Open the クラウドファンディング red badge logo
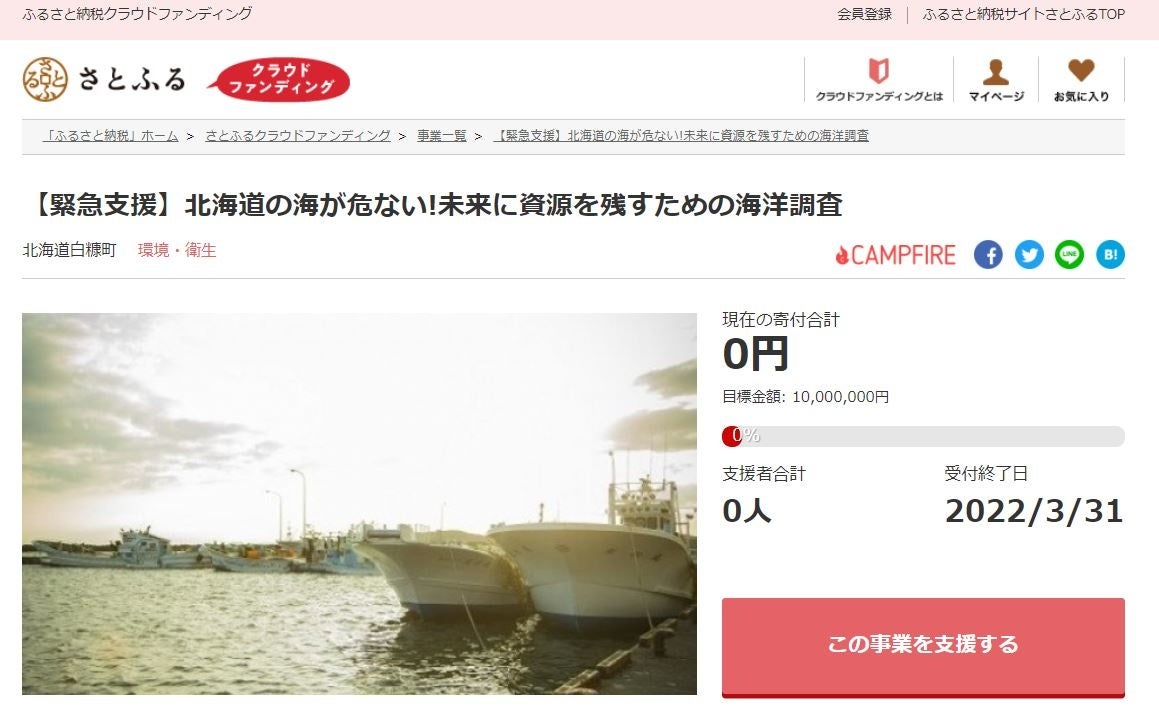This screenshot has height=717, width=1159. tap(279, 79)
